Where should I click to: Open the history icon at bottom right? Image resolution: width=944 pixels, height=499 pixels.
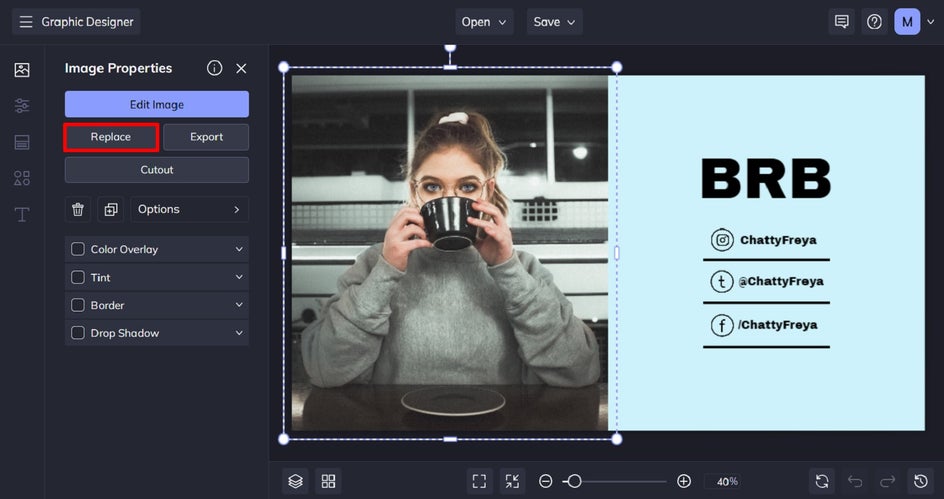pos(920,481)
